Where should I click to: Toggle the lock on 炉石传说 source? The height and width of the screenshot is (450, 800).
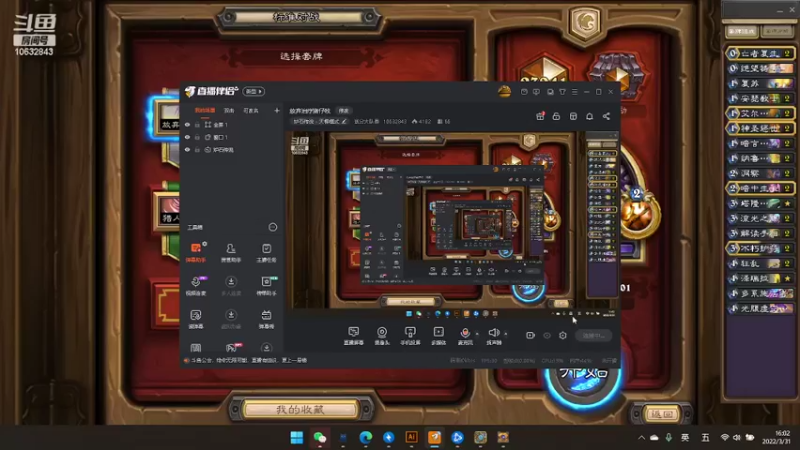(197, 150)
